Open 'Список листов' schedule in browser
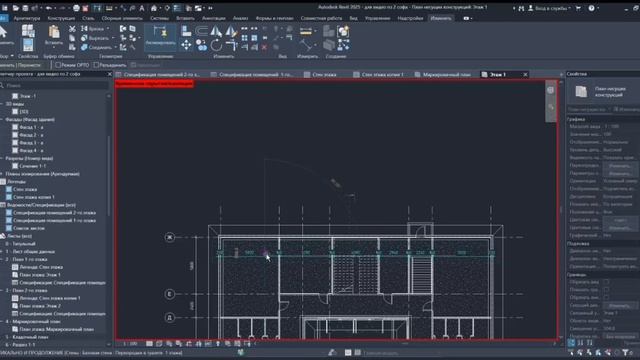The image size is (640, 360). (x=29, y=228)
